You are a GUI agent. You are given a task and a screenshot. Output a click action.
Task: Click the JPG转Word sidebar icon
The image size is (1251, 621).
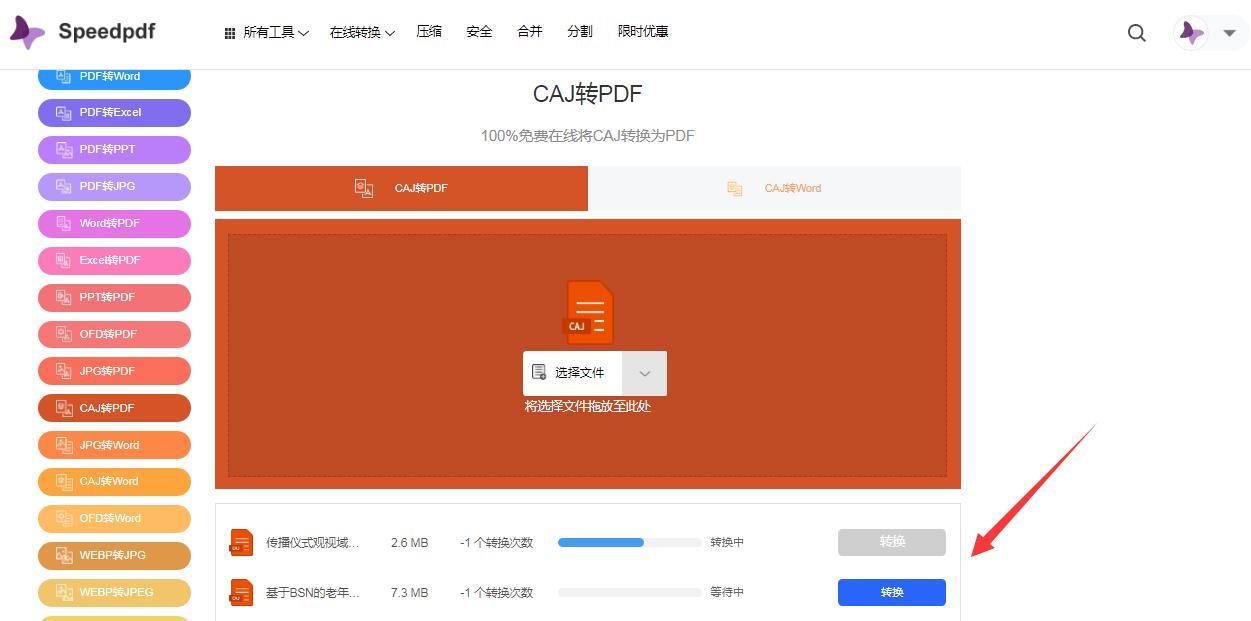63,445
